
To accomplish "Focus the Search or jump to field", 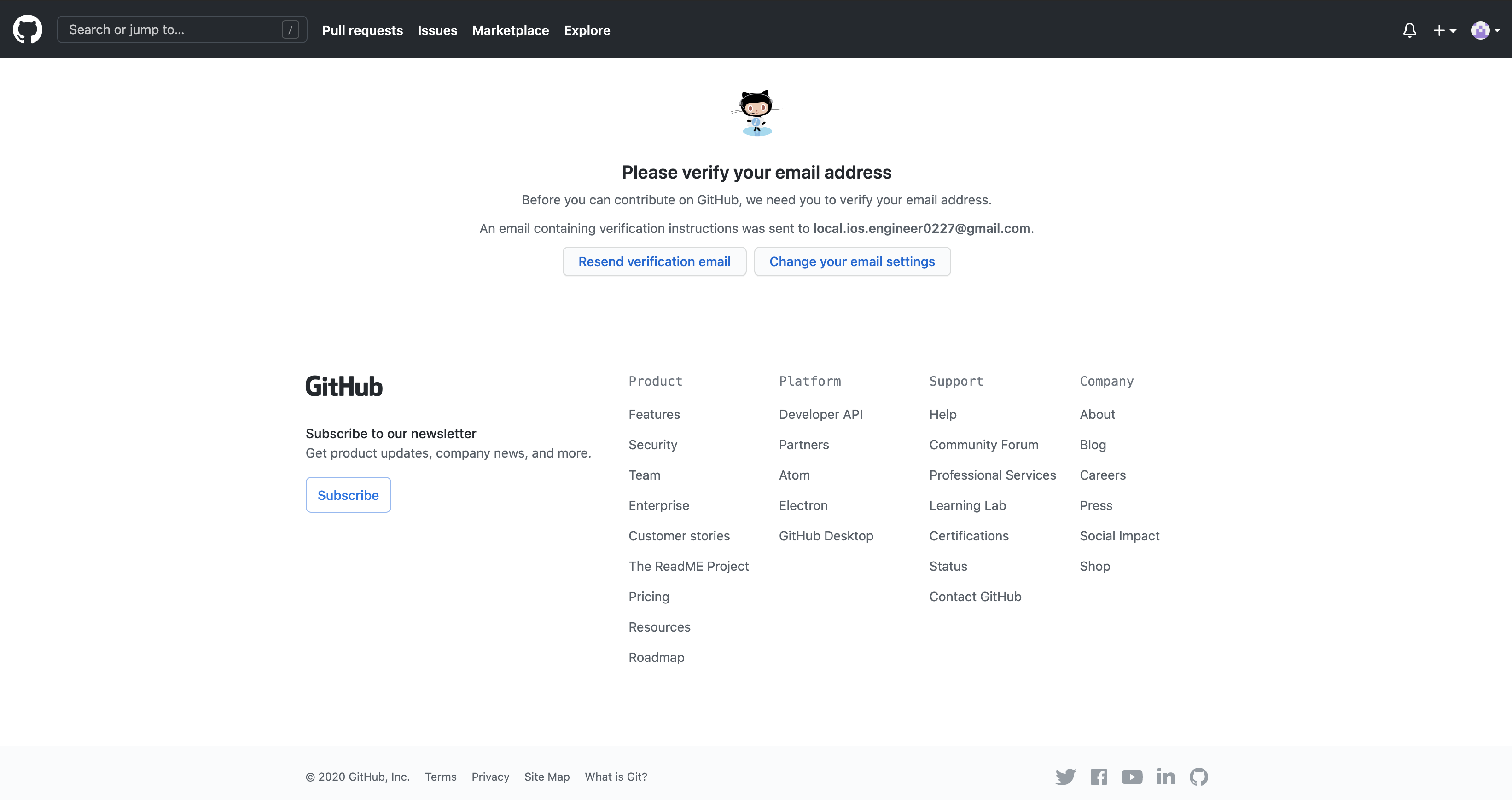I will click(182, 29).
